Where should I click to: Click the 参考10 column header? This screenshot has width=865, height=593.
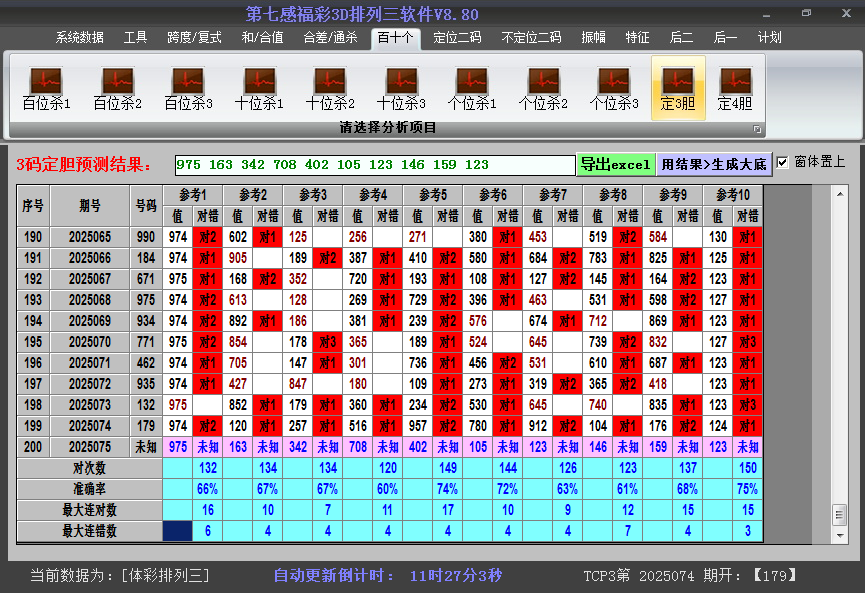733,195
